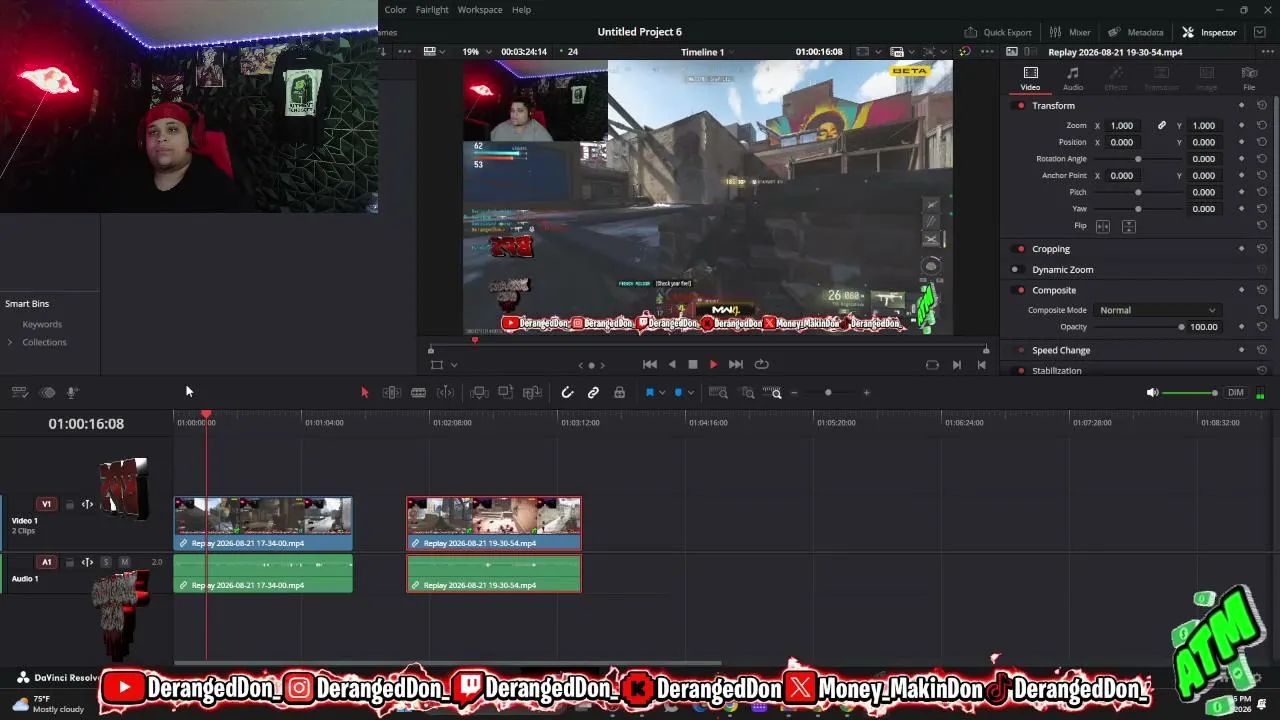The height and width of the screenshot is (720, 1280).
Task: Expand the Collections smart bin
Action: tap(10, 343)
